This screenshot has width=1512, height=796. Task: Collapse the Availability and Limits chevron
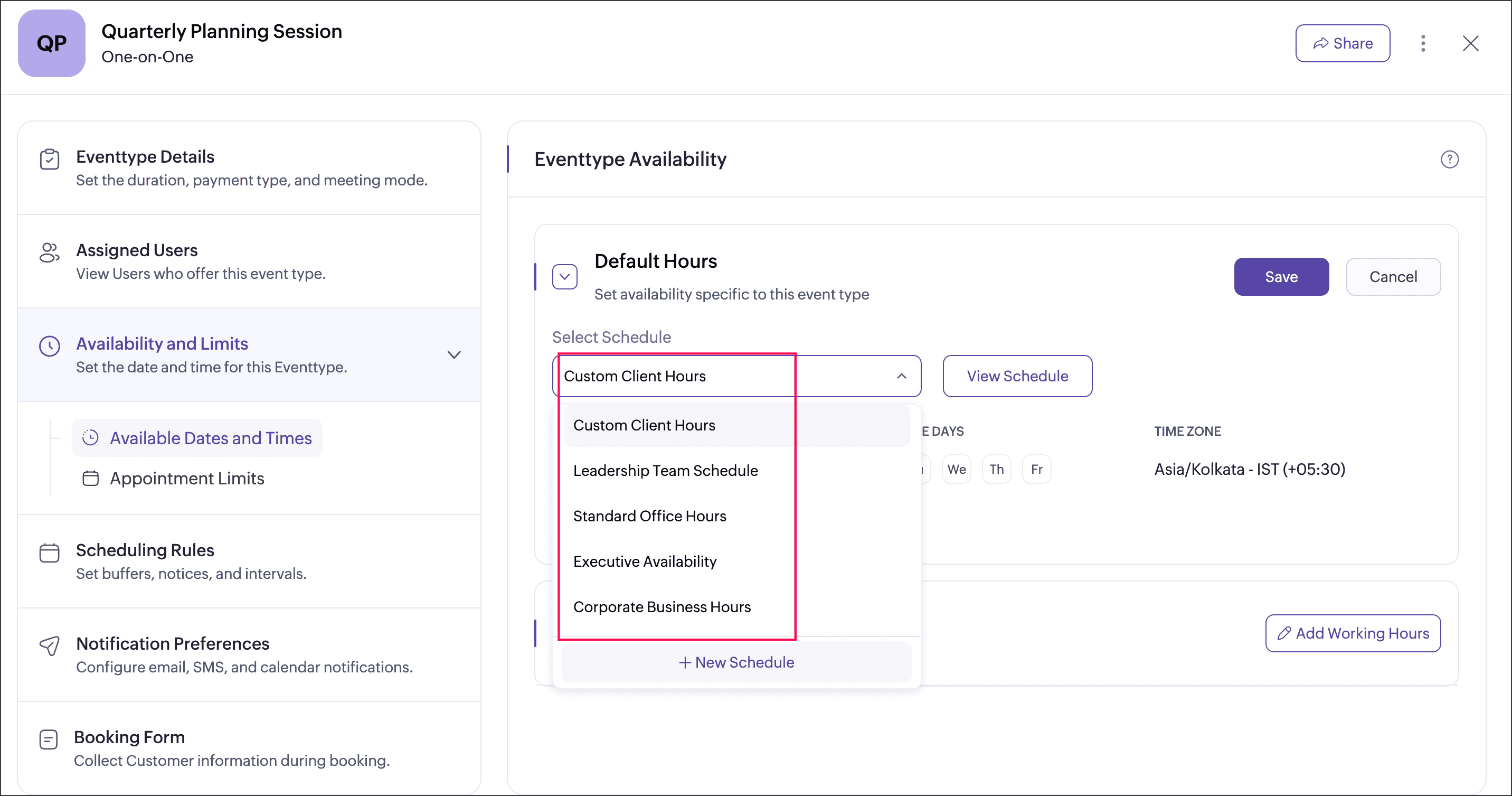click(x=453, y=355)
